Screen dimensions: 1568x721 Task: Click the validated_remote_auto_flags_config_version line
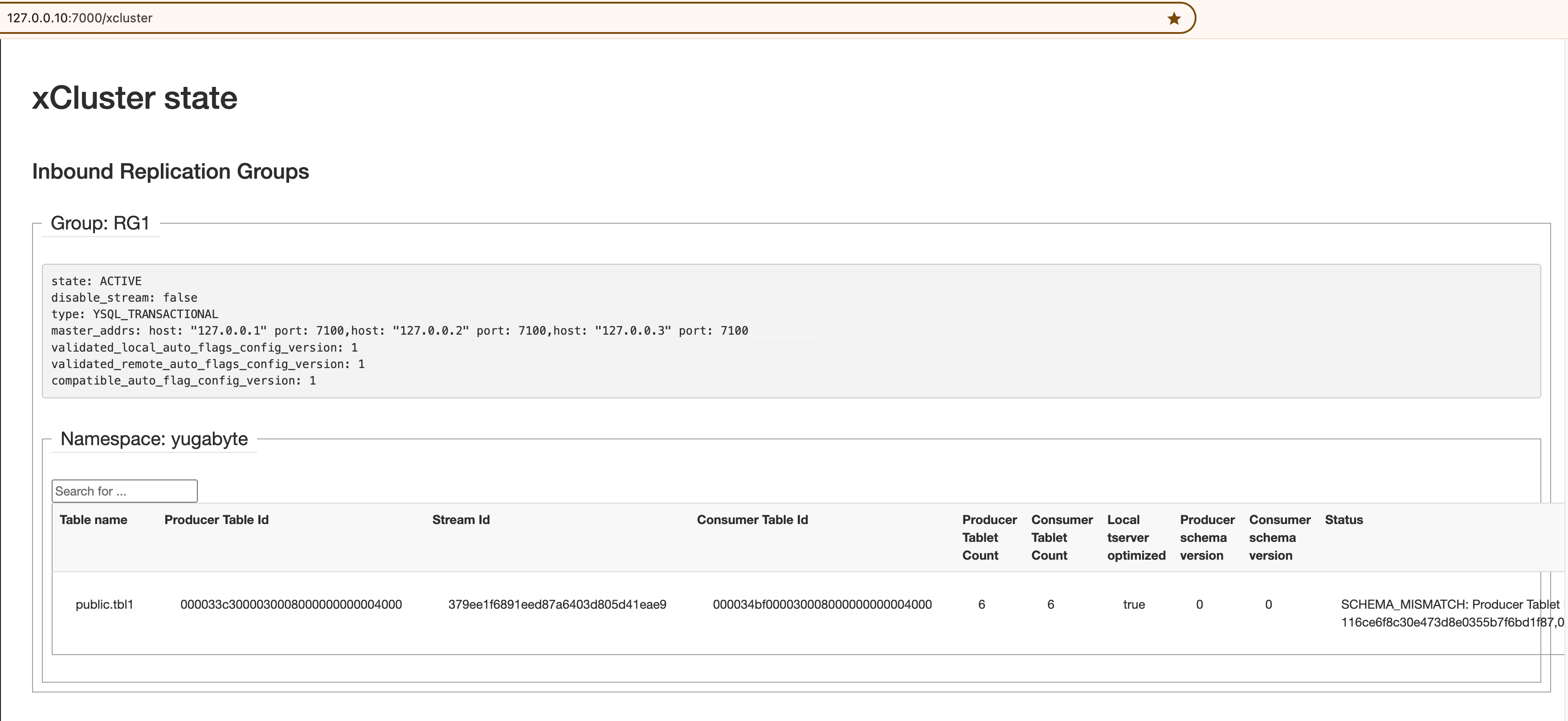[208, 364]
